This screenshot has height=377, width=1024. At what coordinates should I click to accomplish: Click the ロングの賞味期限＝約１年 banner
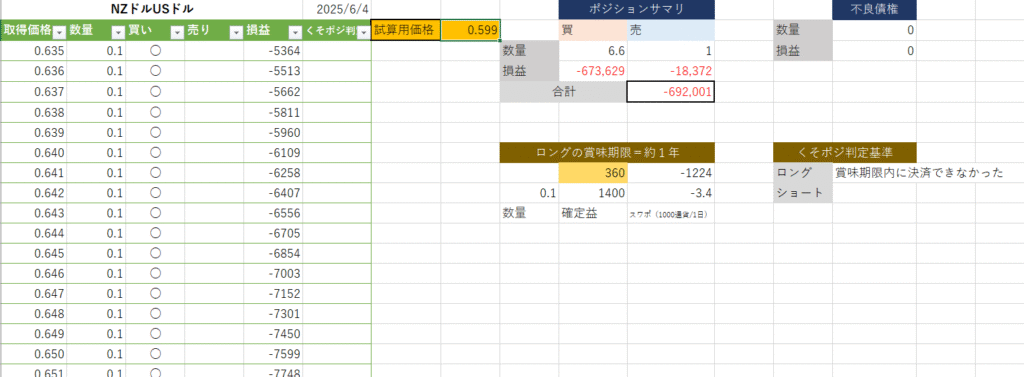(x=607, y=152)
